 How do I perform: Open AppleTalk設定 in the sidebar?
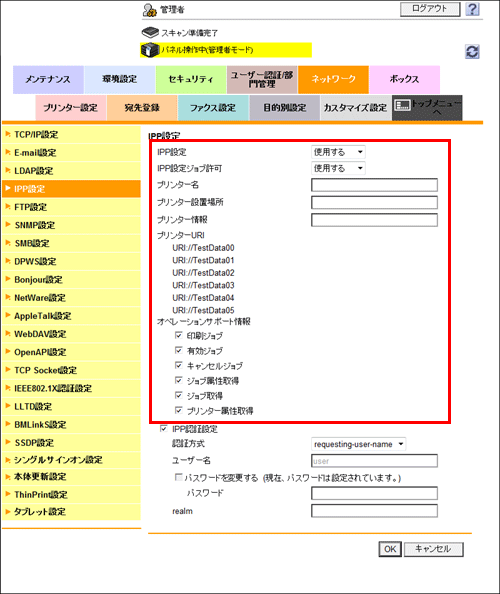pyautogui.click(x=71, y=316)
